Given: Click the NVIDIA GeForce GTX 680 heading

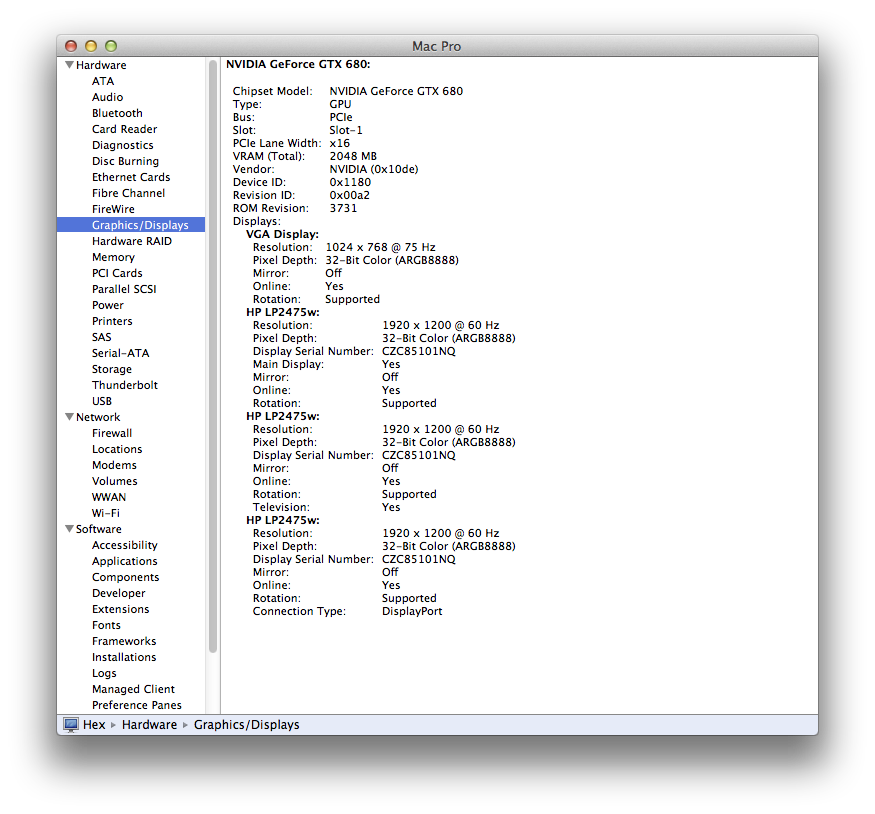Looking at the screenshot, I should tap(298, 64).
